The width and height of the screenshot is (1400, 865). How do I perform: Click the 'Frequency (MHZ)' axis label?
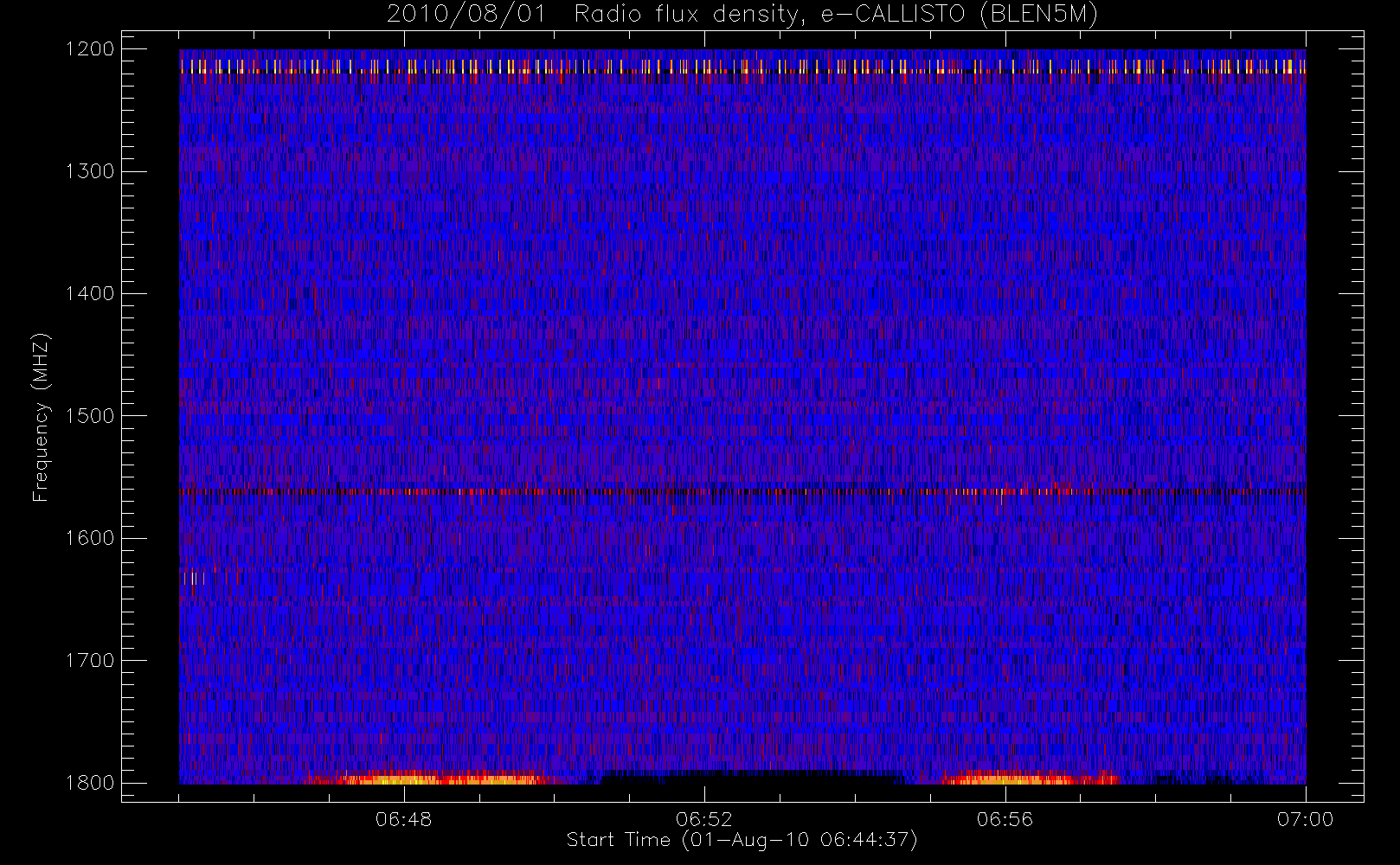[x=41, y=417]
